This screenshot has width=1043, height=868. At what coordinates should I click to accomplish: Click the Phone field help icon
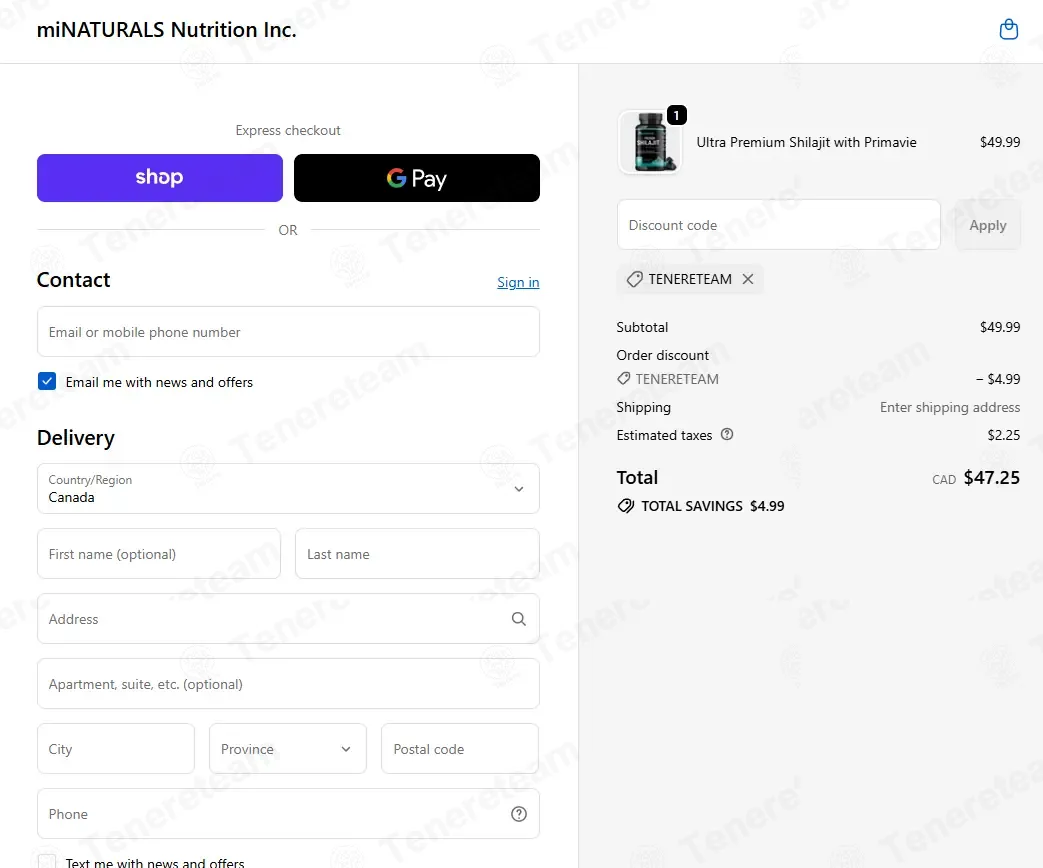coord(519,814)
